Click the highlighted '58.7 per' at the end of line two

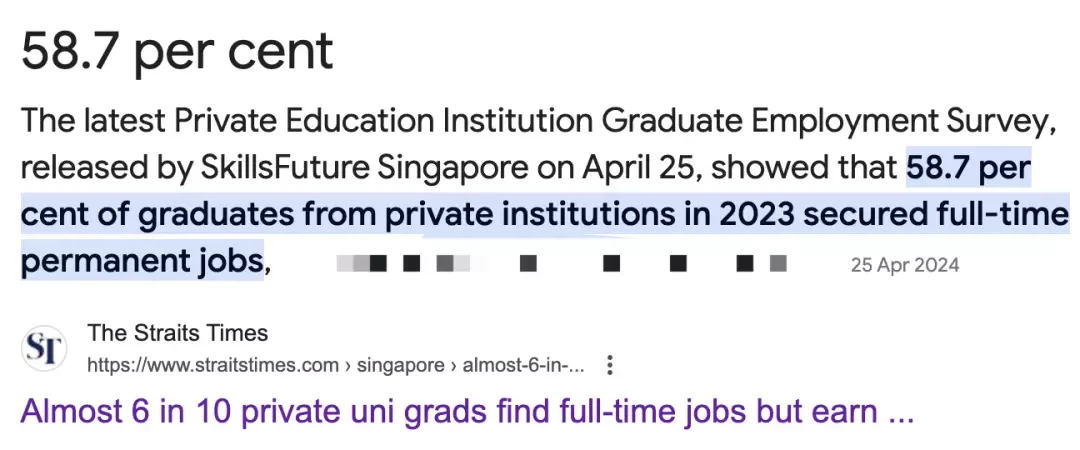pyautogui.click(x=968, y=169)
